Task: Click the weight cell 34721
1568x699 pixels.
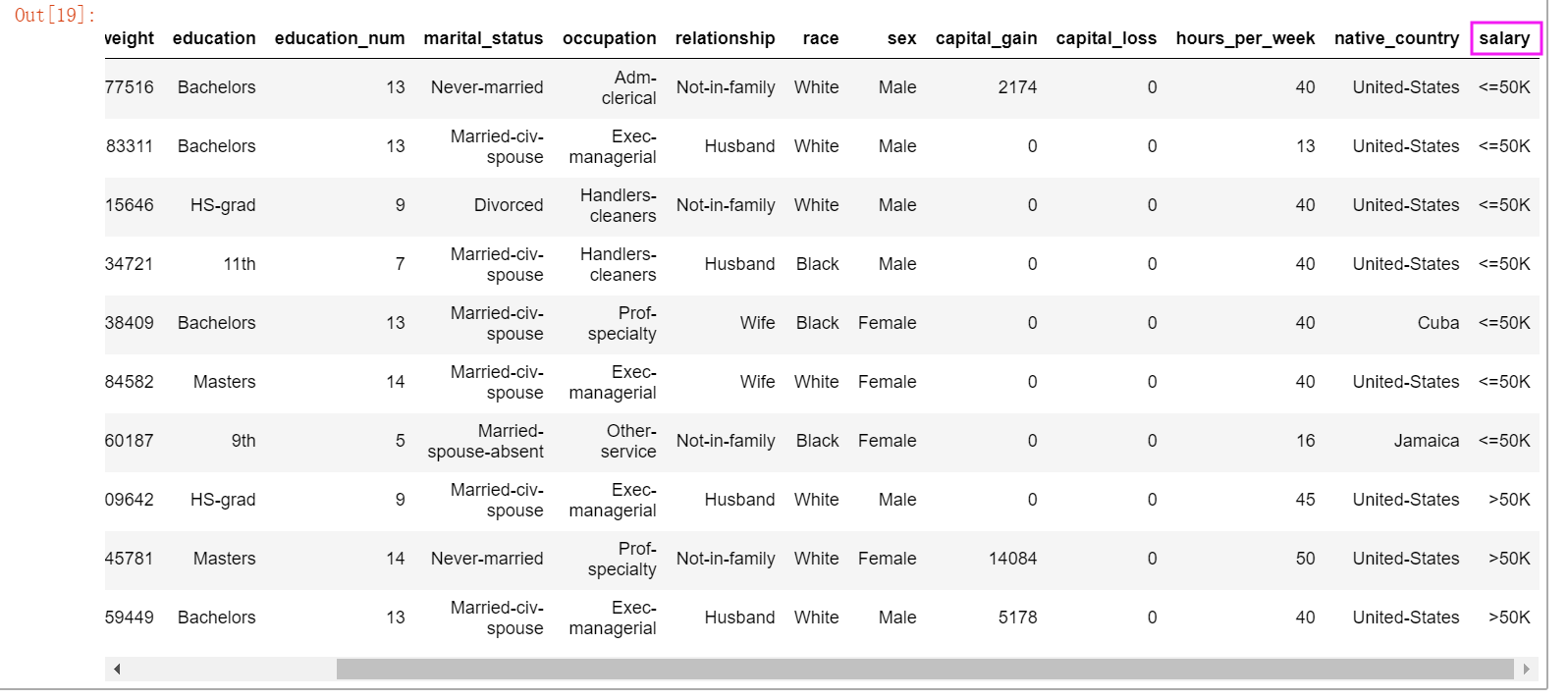Action: [130, 264]
